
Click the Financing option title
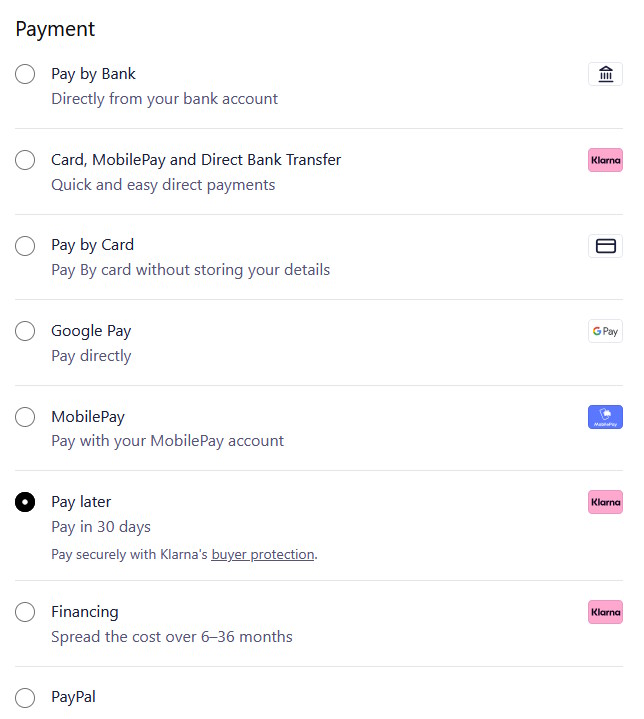[85, 612]
